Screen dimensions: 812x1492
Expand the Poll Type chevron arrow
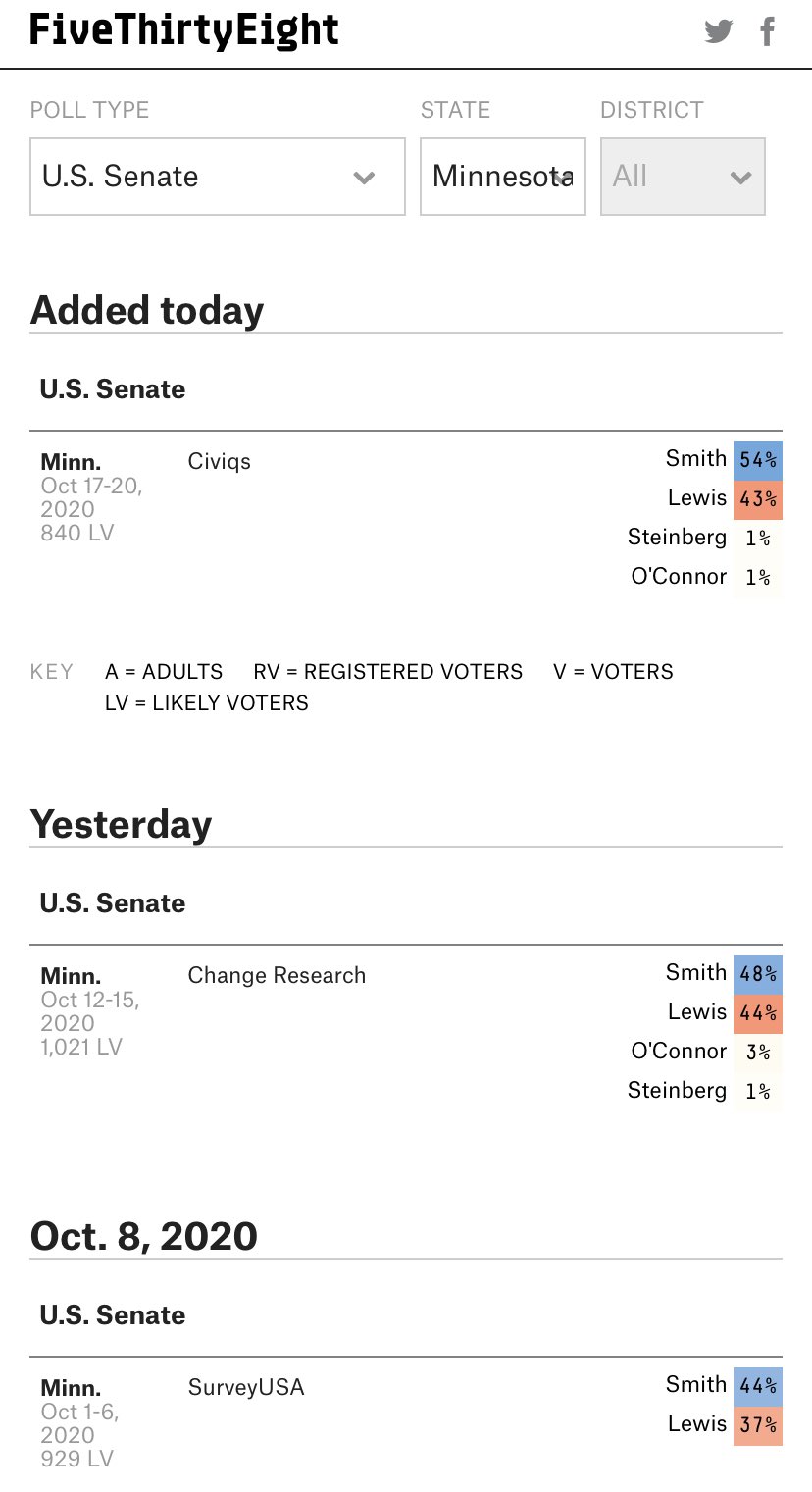pos(364,178)
